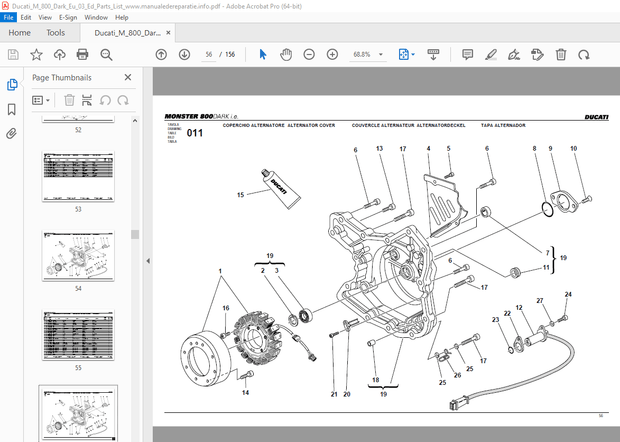Go to the next page arrow
Viewport: 620px width, 442px height.
(184, 55)
